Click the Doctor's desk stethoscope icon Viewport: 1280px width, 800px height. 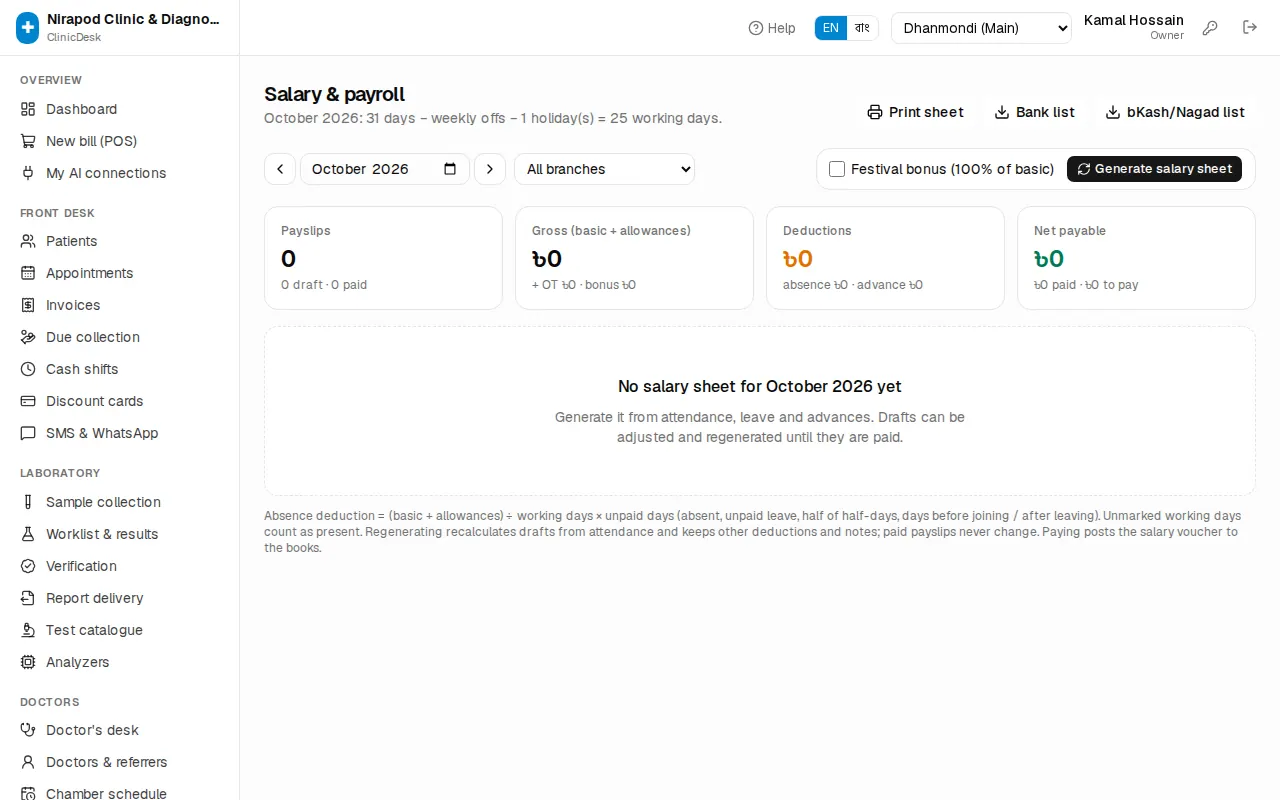coord(28,730)
